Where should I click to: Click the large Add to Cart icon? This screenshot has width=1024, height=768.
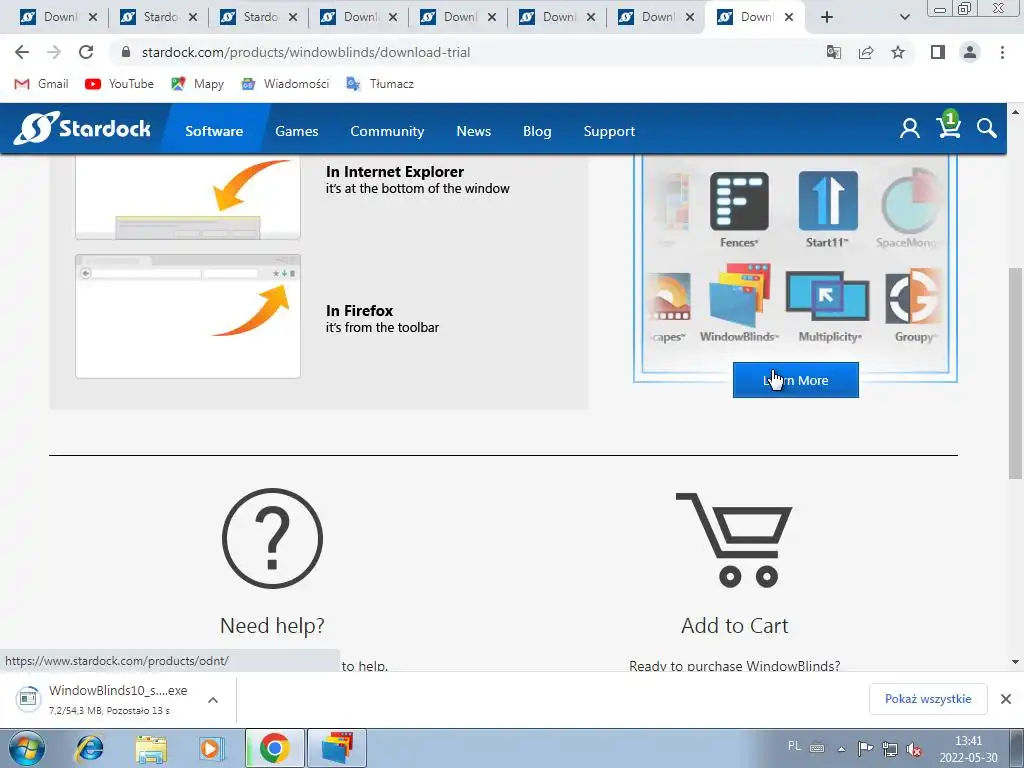point(734,539)
